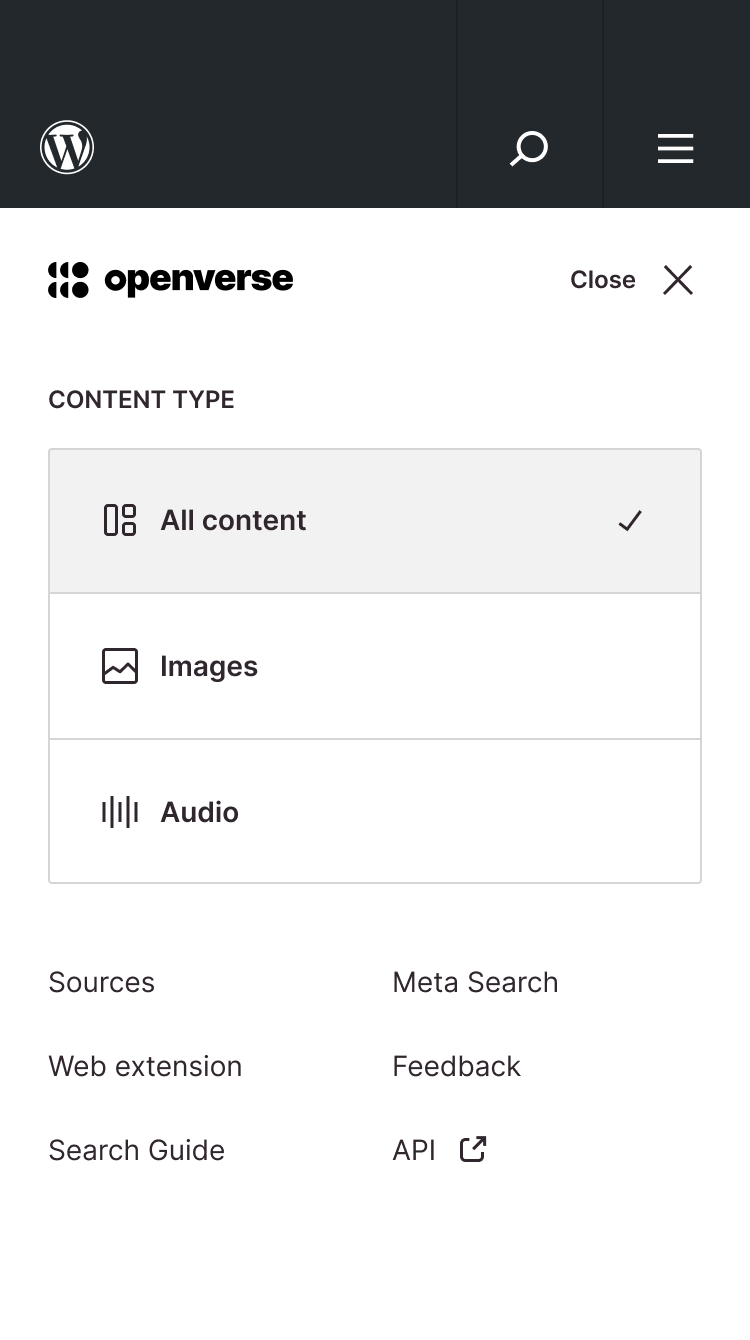The image size is (750, 1340).
Task: Click the X icon to dismiss the panel
Action: [x=678, y=280]
